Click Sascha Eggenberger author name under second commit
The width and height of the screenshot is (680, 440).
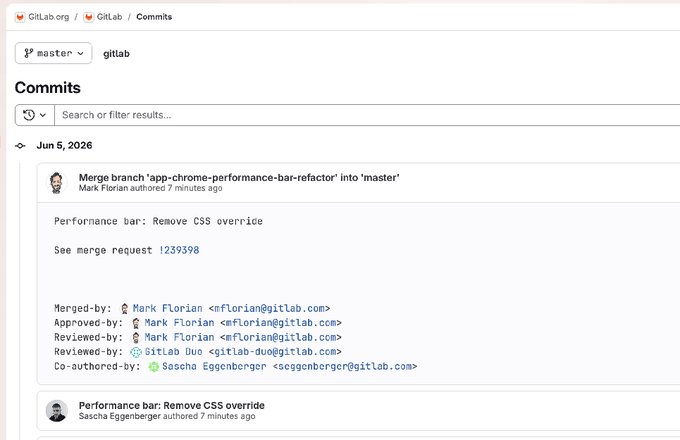pyautogui.click(x=120, y=416)
